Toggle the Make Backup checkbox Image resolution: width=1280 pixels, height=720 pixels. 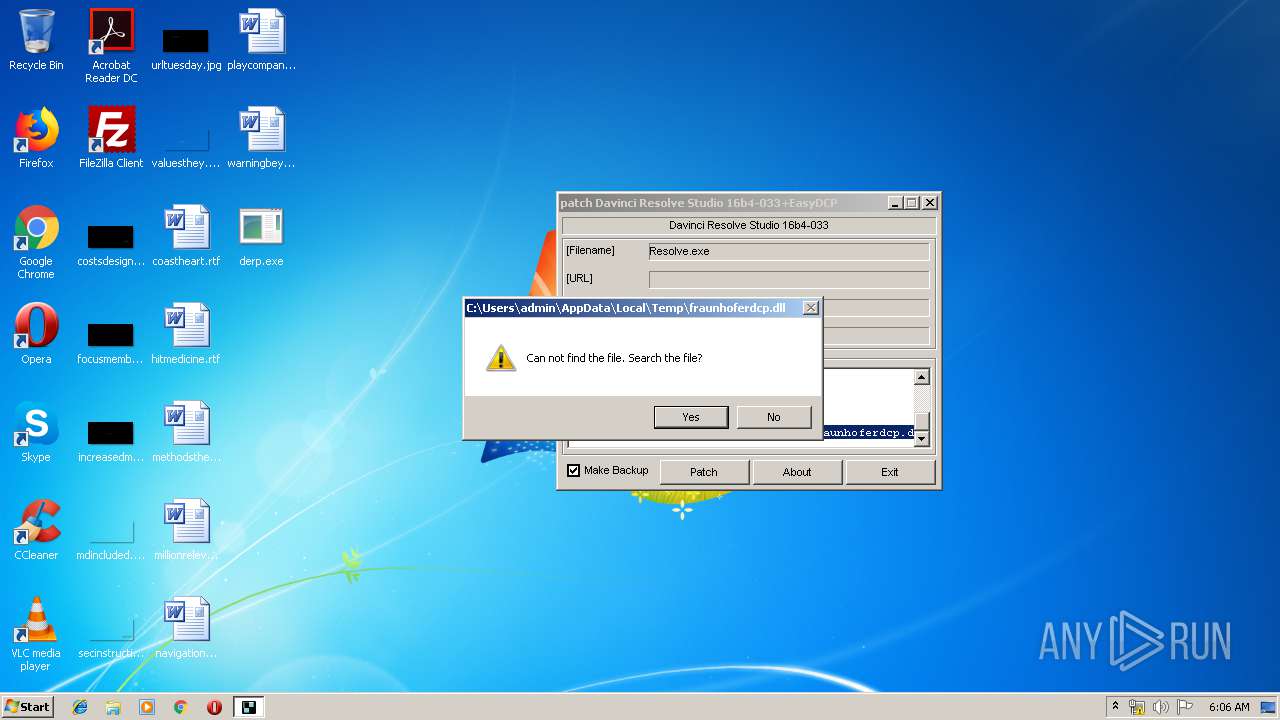coord(574,470)
